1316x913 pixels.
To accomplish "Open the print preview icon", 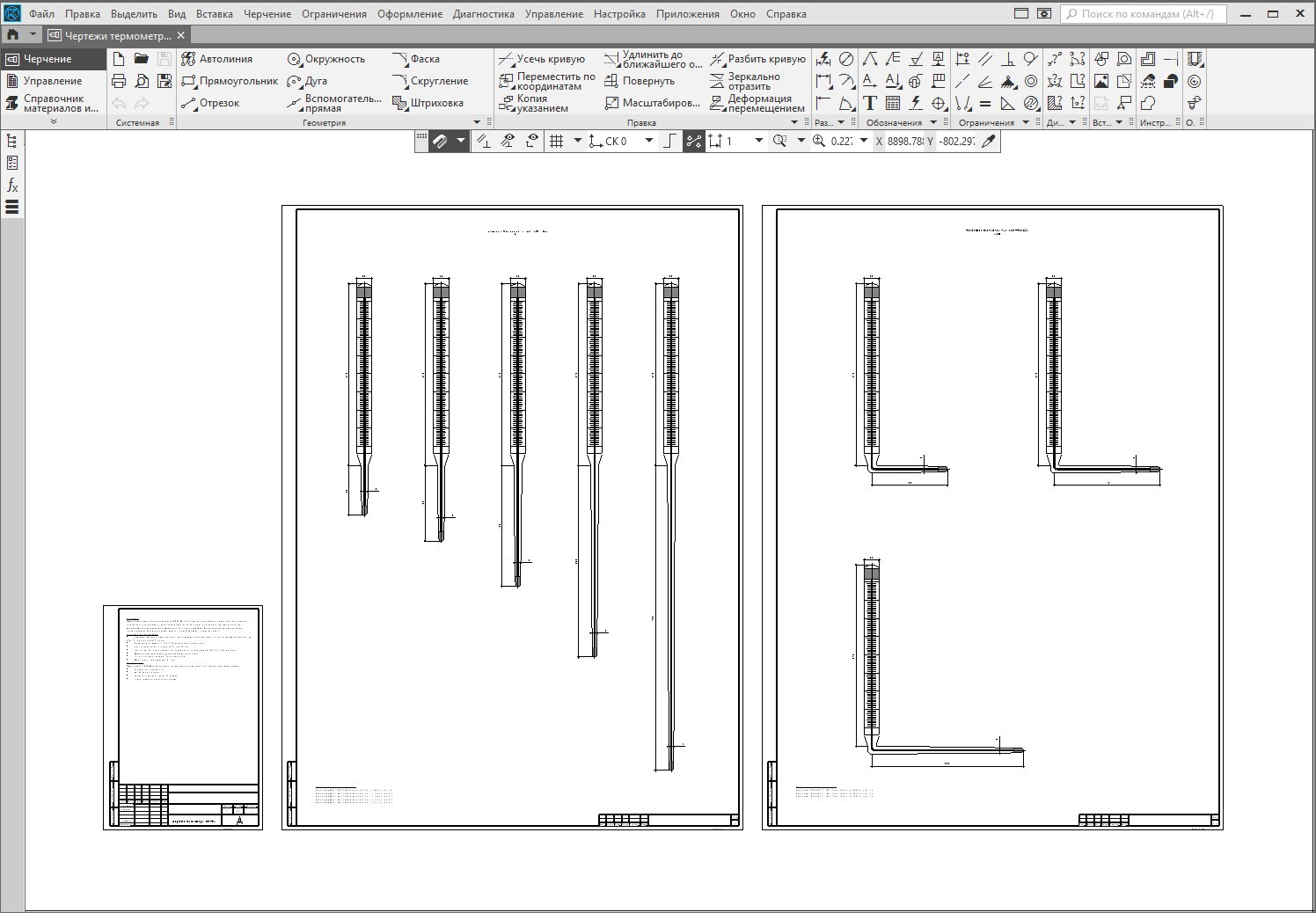I will [142, 81].
